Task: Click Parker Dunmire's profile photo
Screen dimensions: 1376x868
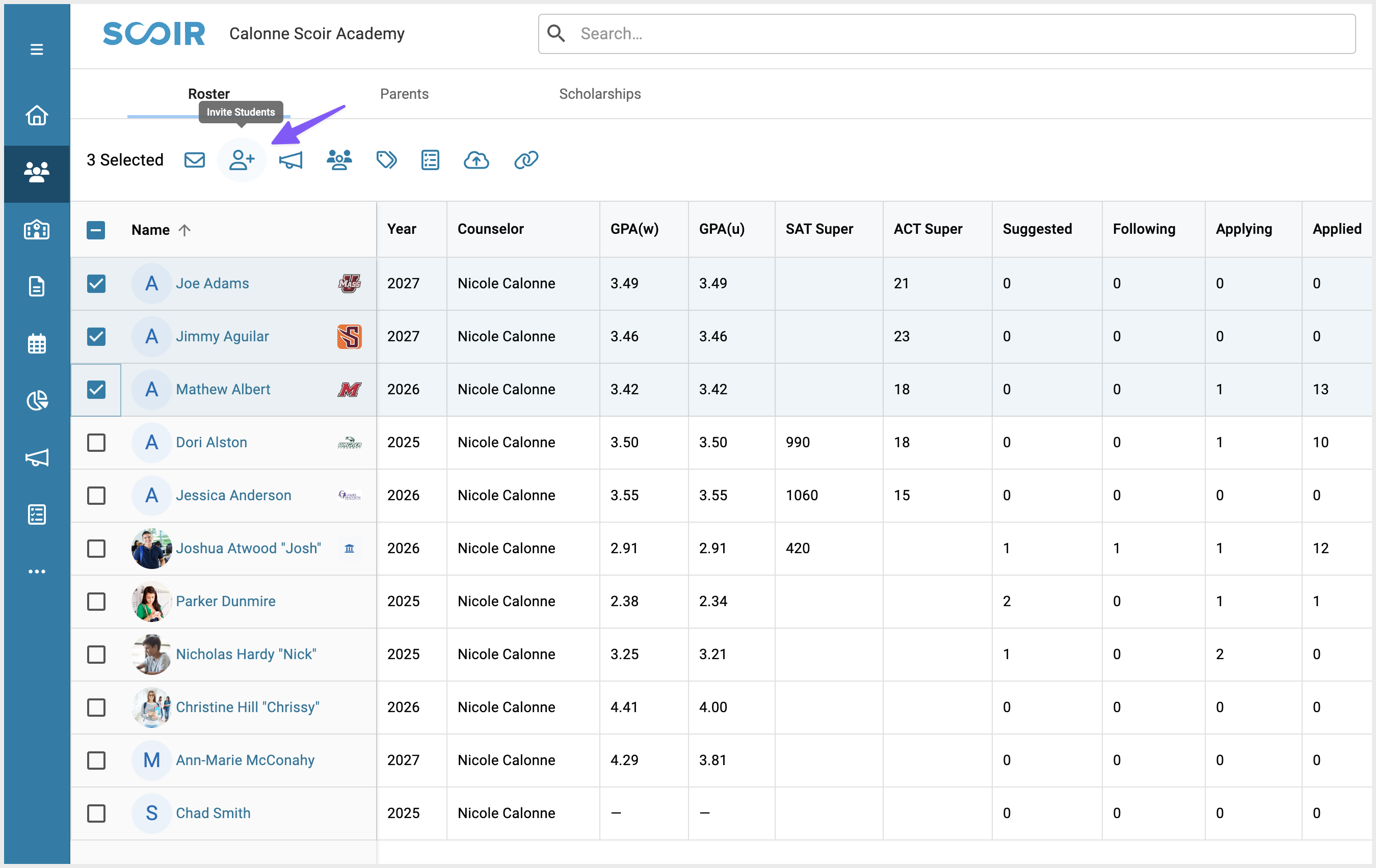Action: click(151, 601)
